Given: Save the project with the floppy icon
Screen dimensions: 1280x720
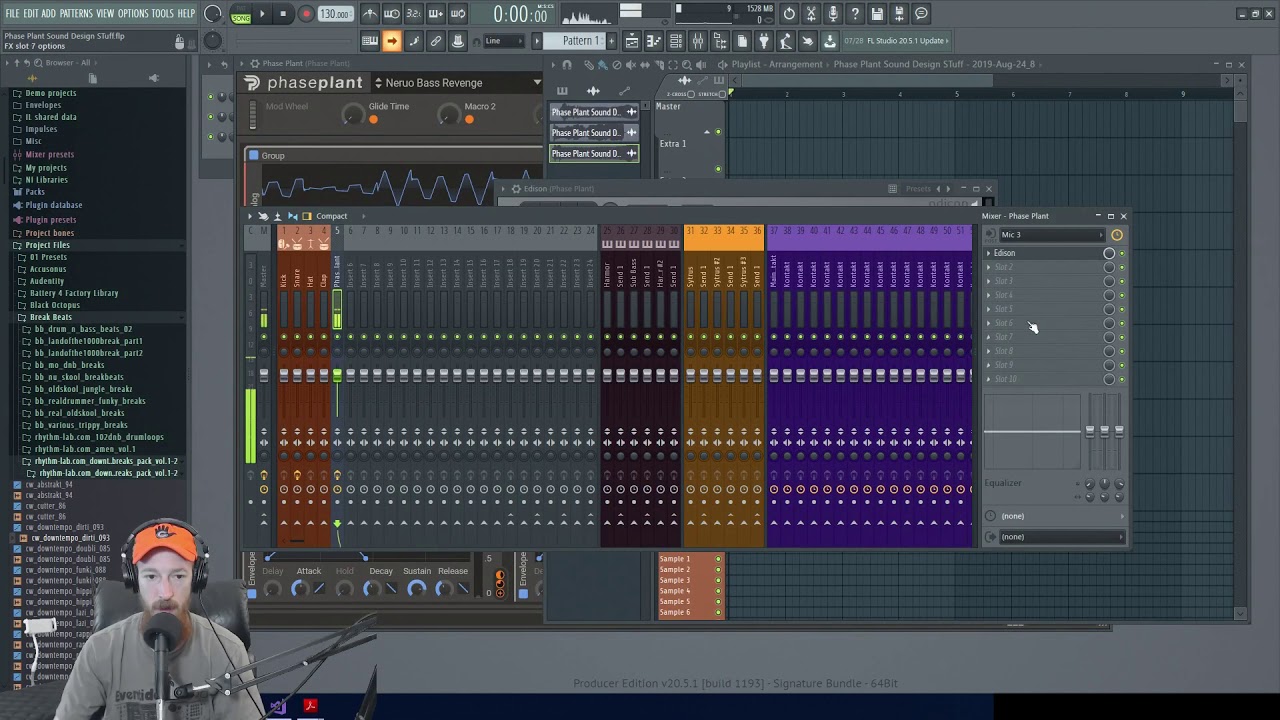Looking at the screenshot, I should pyautogui.click(x=877, y=14).
